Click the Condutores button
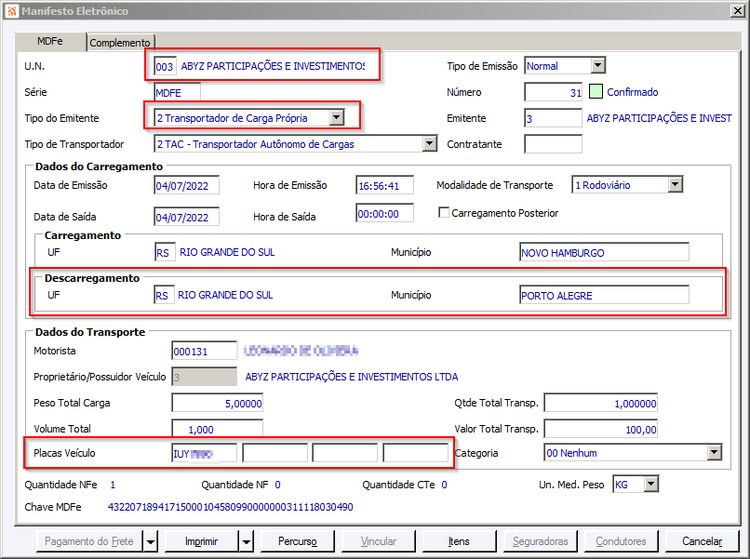This screenshot has width=750, height=559. [621, 541]
